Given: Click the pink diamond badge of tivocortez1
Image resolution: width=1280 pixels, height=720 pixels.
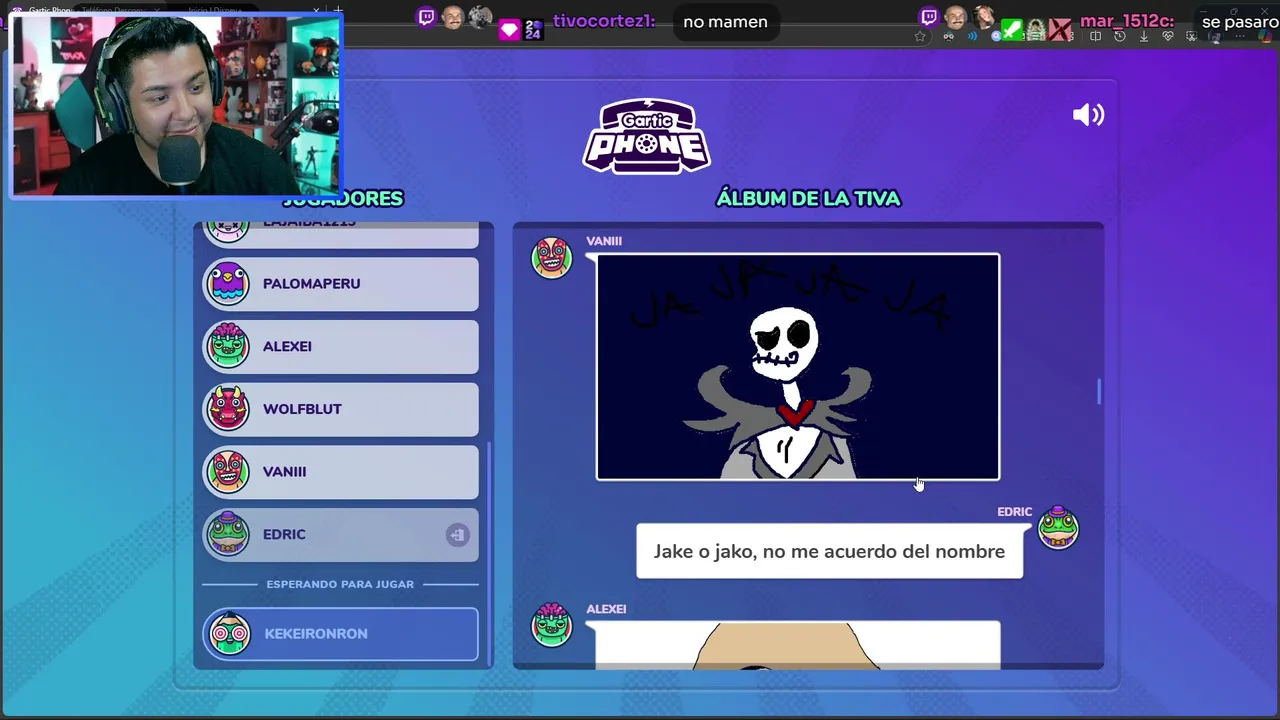Looking at the screenshot, I should [x=510, y=30].
